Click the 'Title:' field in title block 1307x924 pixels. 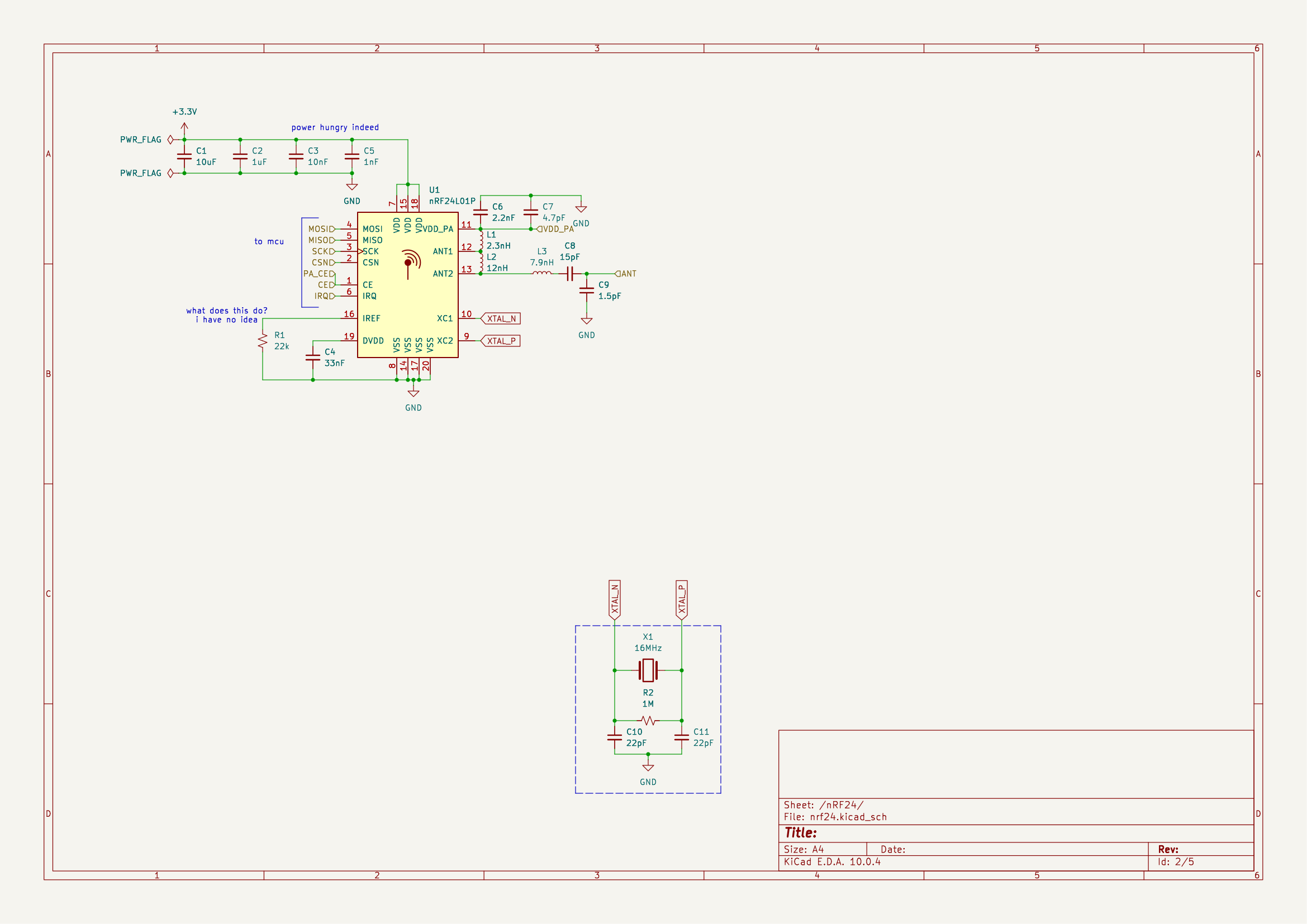pyautogui.click(x=800, y=833)
